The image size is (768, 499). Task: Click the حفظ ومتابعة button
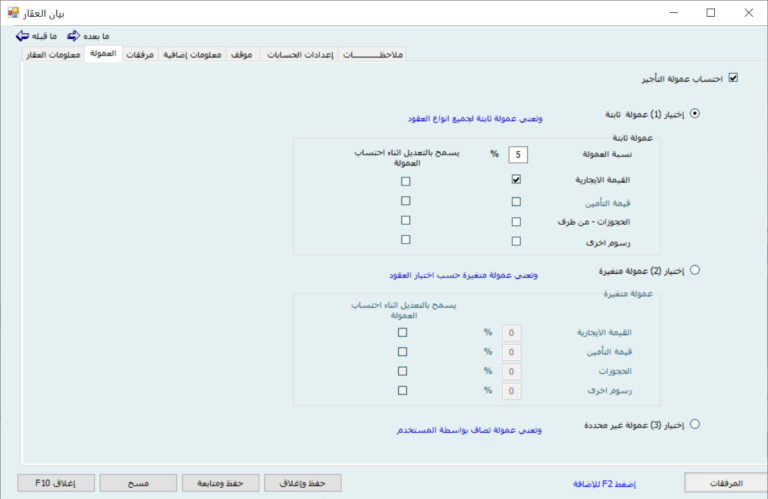[220, 483]
